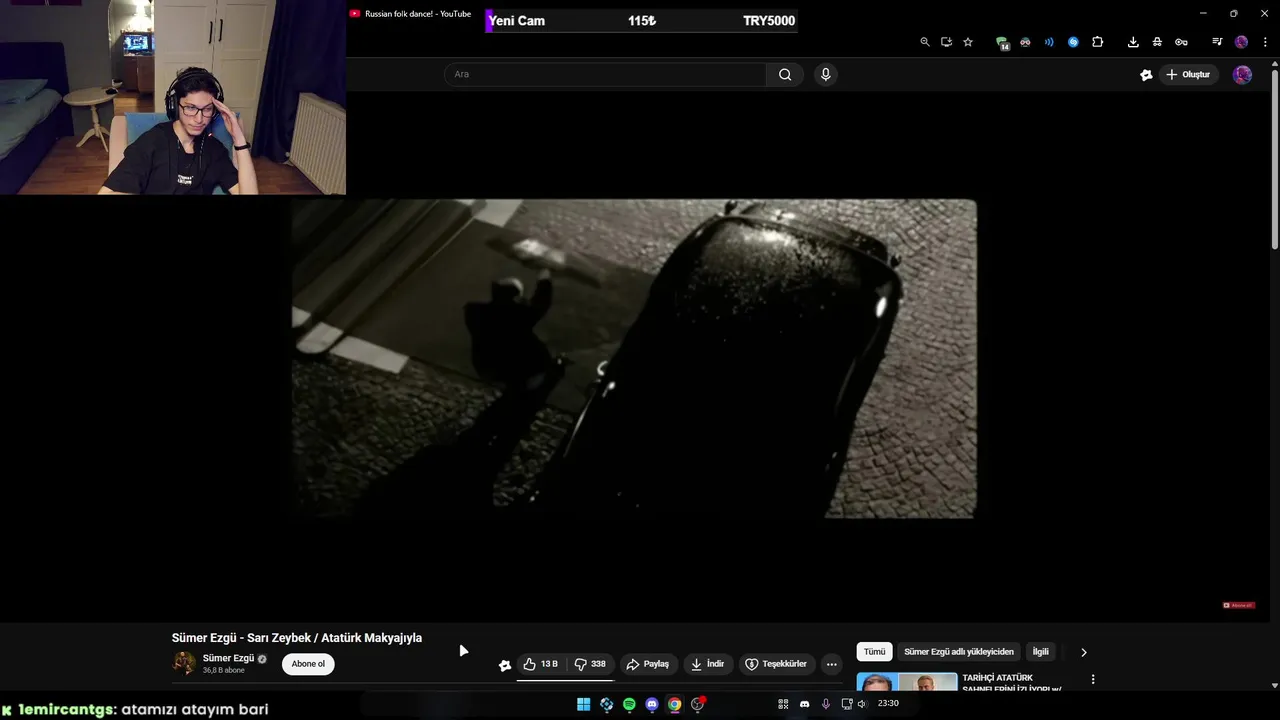Click the incognito-style hat and glasses icon
This screenshot has height=720, width=1280.
click(1157, 42)
